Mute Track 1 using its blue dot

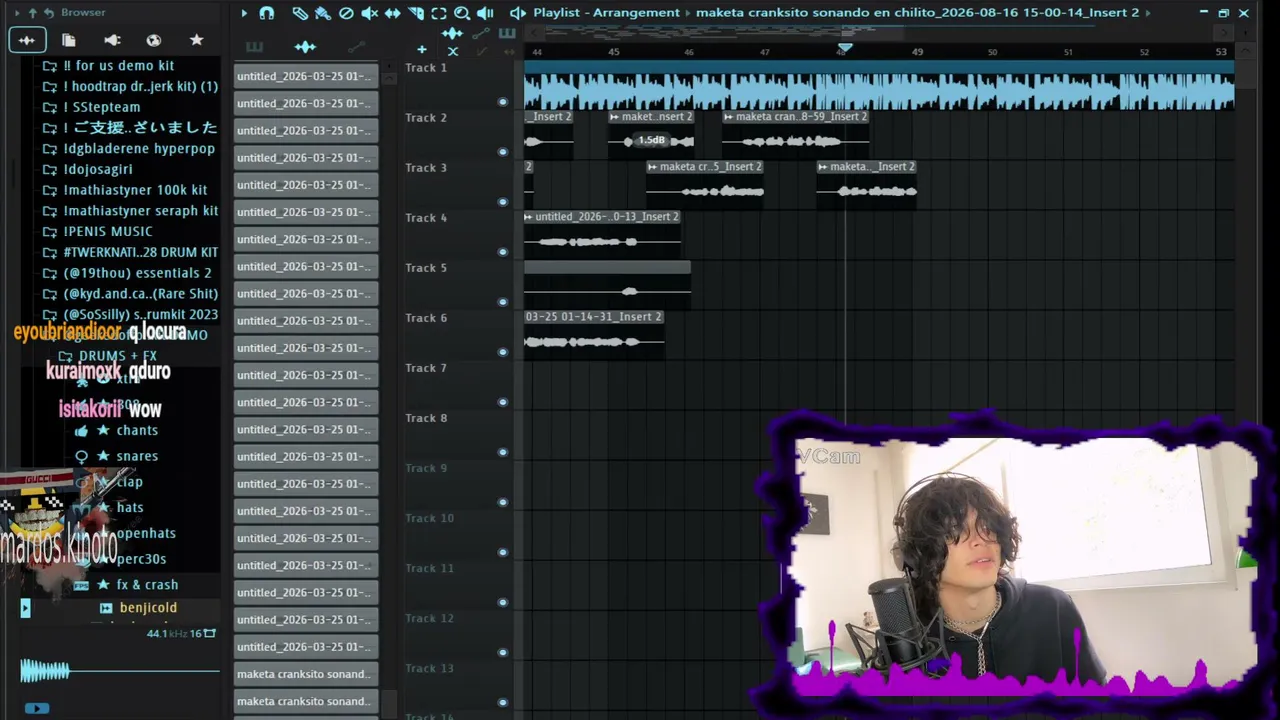[x=503, y=102]
